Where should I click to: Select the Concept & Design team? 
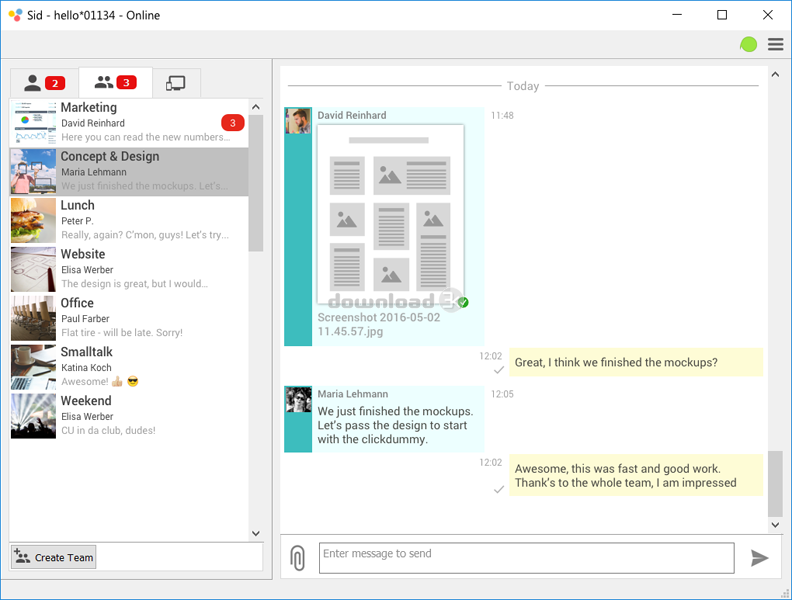point(129,172)
